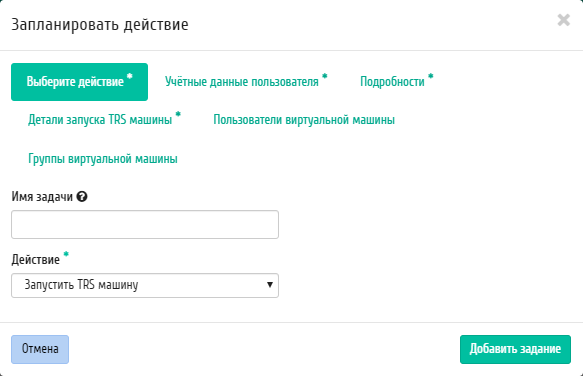Open the Действие dropdown list
Viewport: 583px width, 376px height.
[145, 286]
